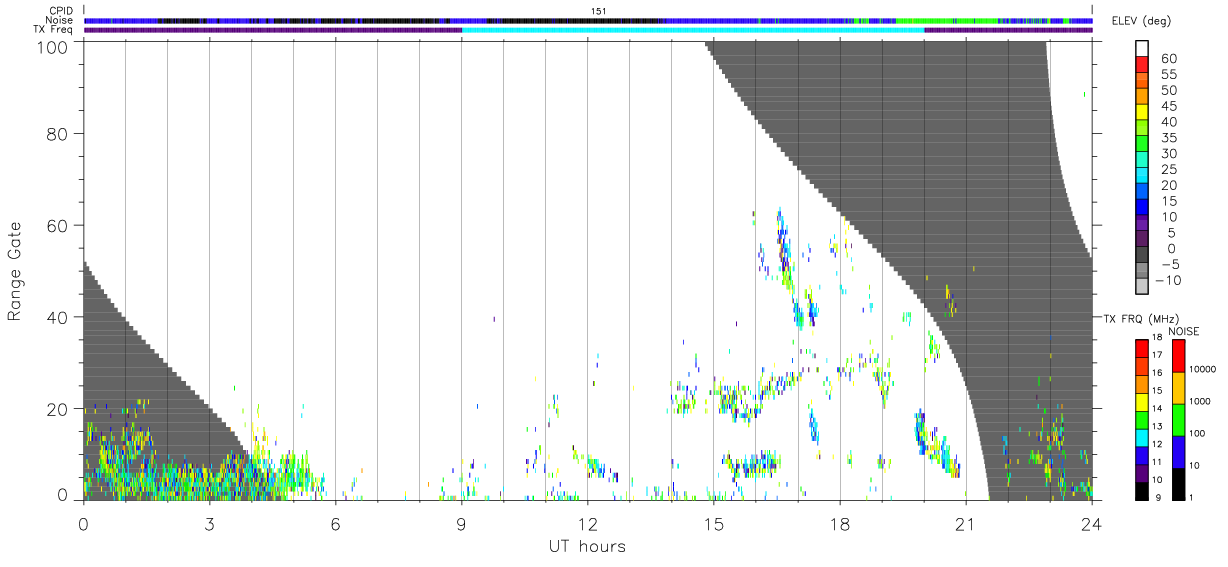Image resolution: width=1228 pixels, height=567 pixels.
Task: Pick the cyan 12–13 MHz frequency swatch
Action: pos(1141,437)
